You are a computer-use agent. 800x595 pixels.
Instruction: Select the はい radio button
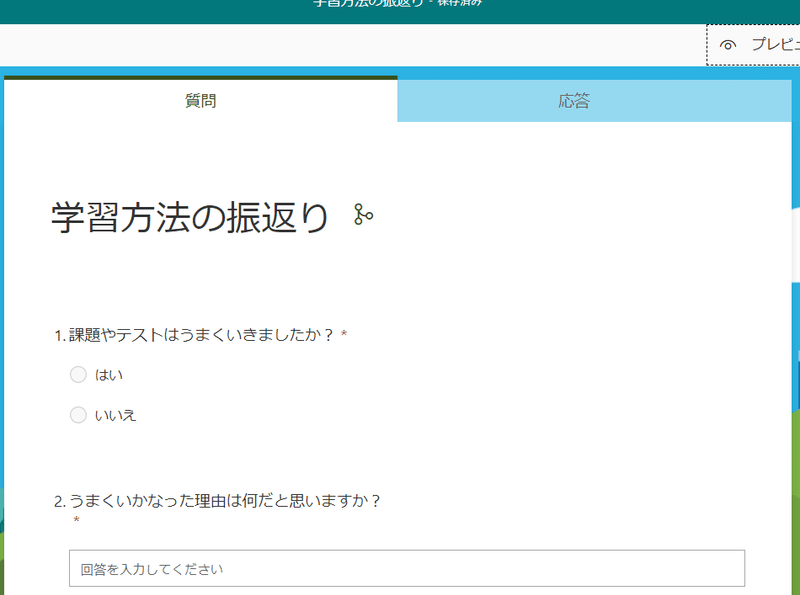tap(78, 375)
